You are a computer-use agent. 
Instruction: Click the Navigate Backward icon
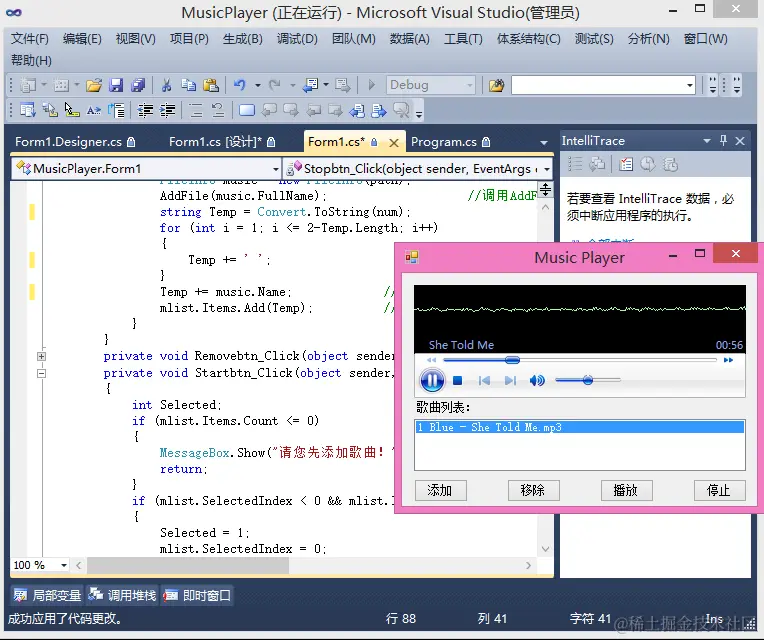(310, 85)
